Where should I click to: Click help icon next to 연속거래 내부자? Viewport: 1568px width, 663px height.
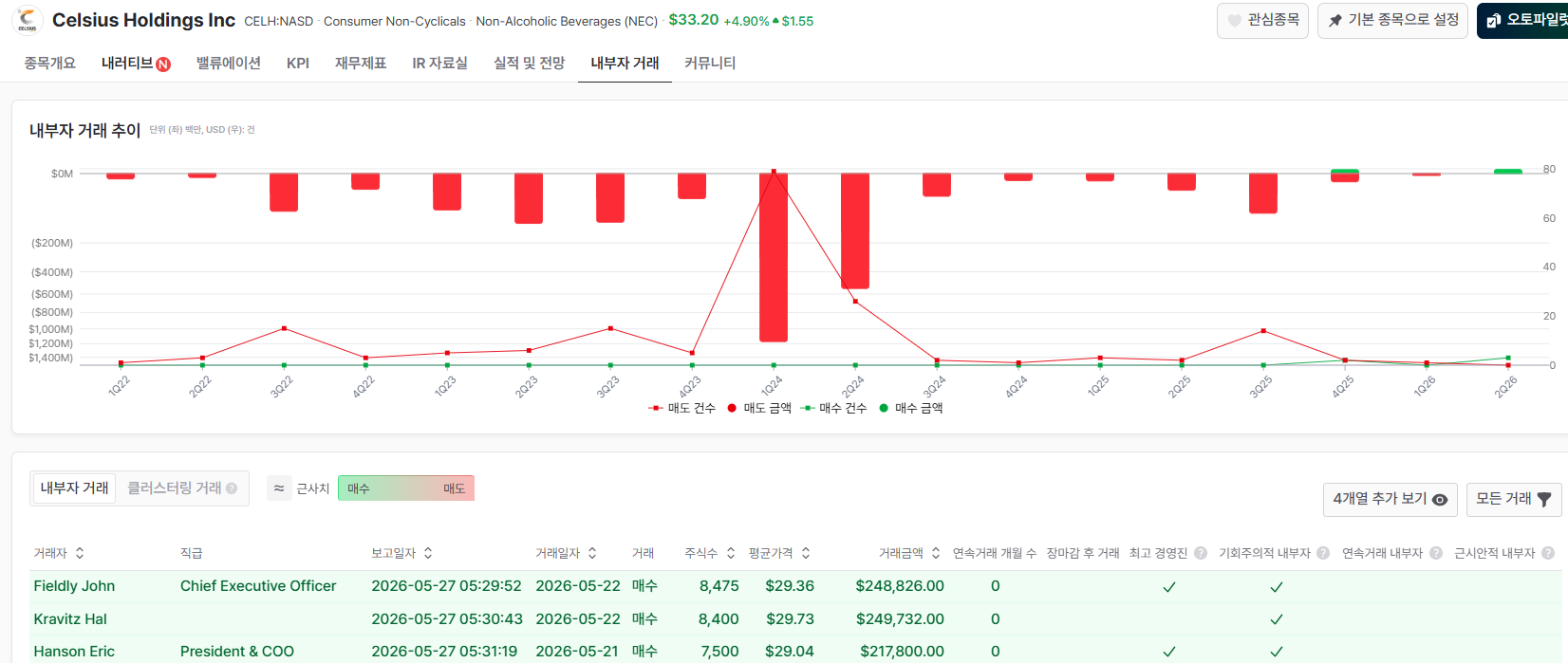pyautogui.click(x=1436, y=553)
